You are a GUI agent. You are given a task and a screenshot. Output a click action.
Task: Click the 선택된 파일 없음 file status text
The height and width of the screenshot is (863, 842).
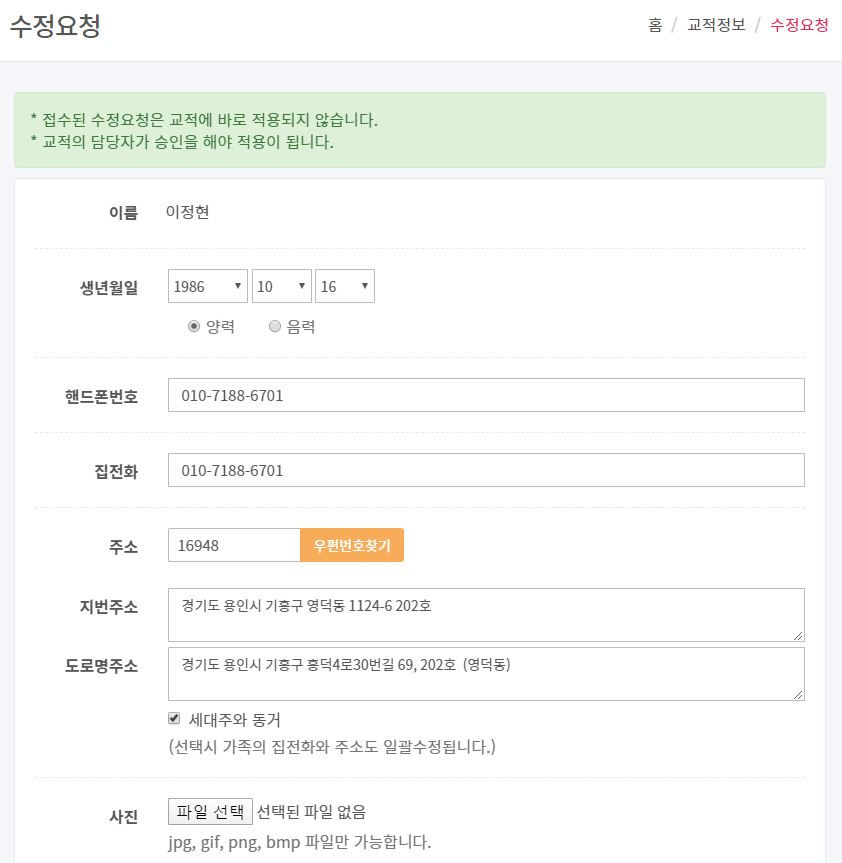311,812
